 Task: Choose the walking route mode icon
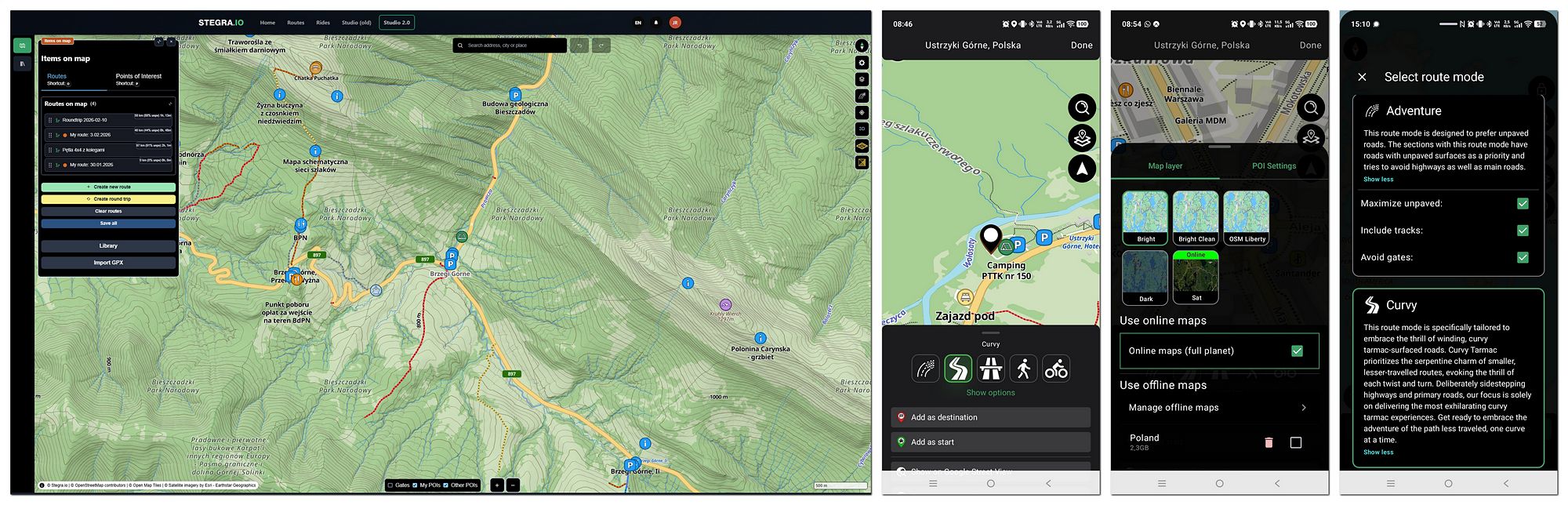[x=1023, y=369]
